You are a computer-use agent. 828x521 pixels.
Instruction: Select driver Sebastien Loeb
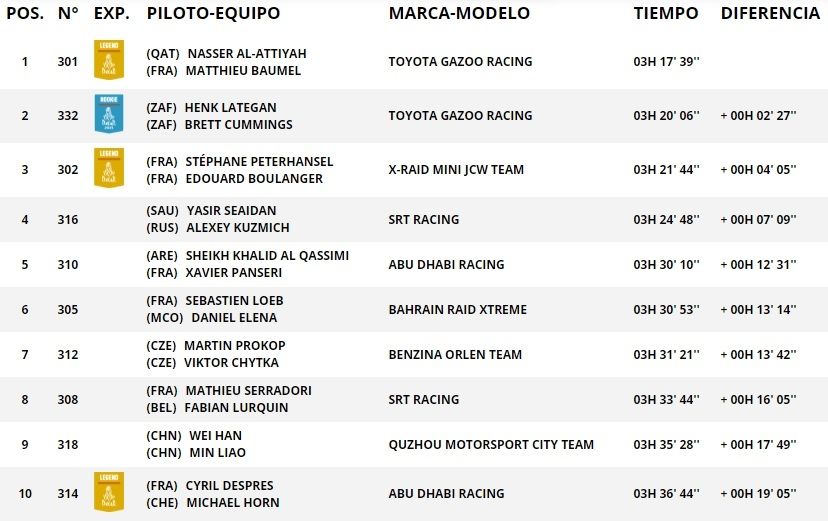[234, 300]
